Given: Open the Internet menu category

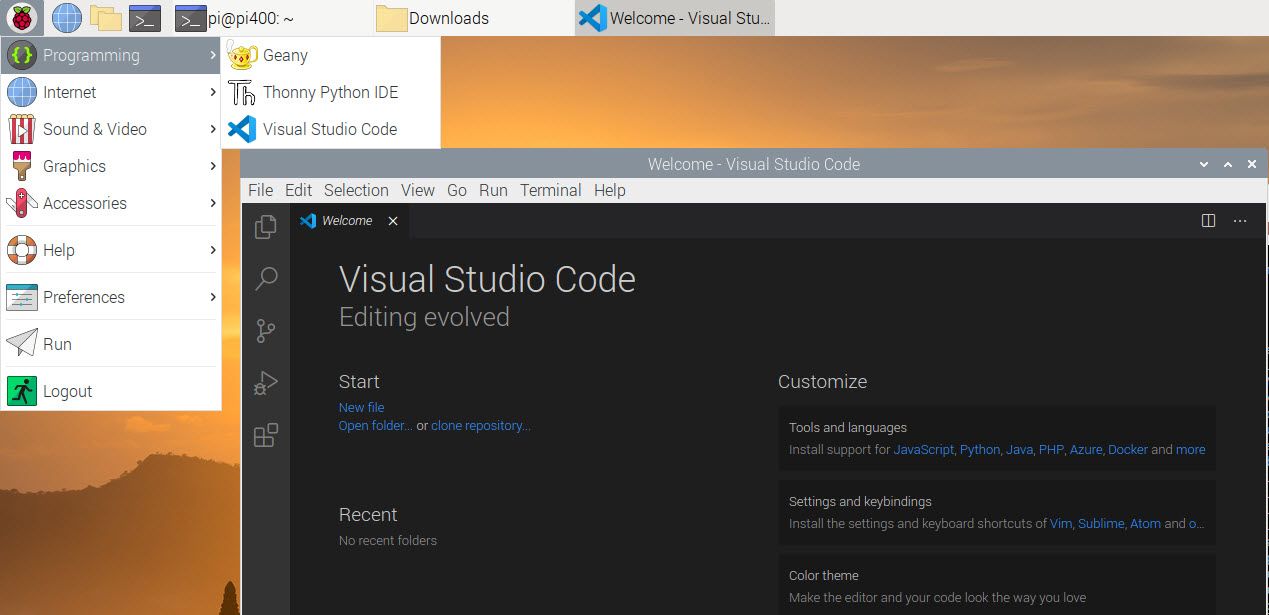Looking at the screenshot, I should (x=111, y=92).
